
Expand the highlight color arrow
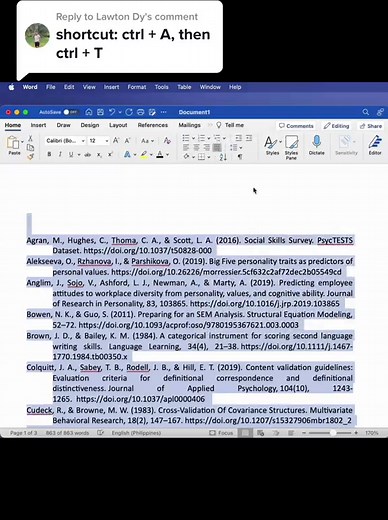(x=151, y=155)
